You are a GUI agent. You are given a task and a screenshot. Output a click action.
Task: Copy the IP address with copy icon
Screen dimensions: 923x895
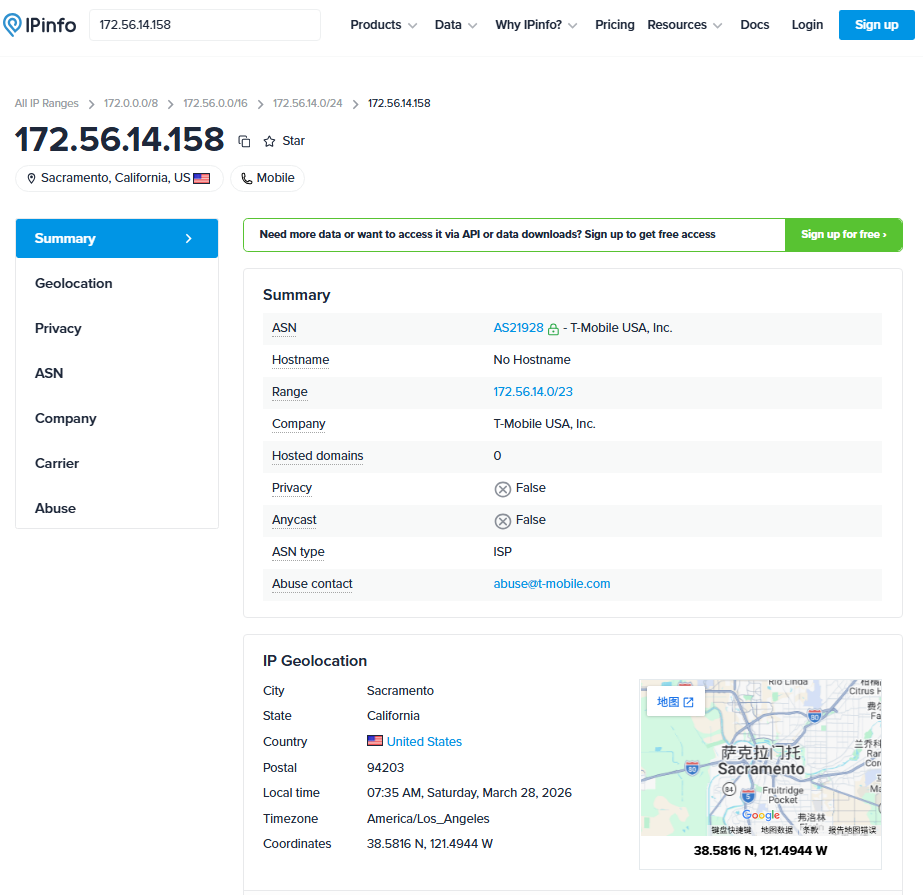tap(244, 141)
